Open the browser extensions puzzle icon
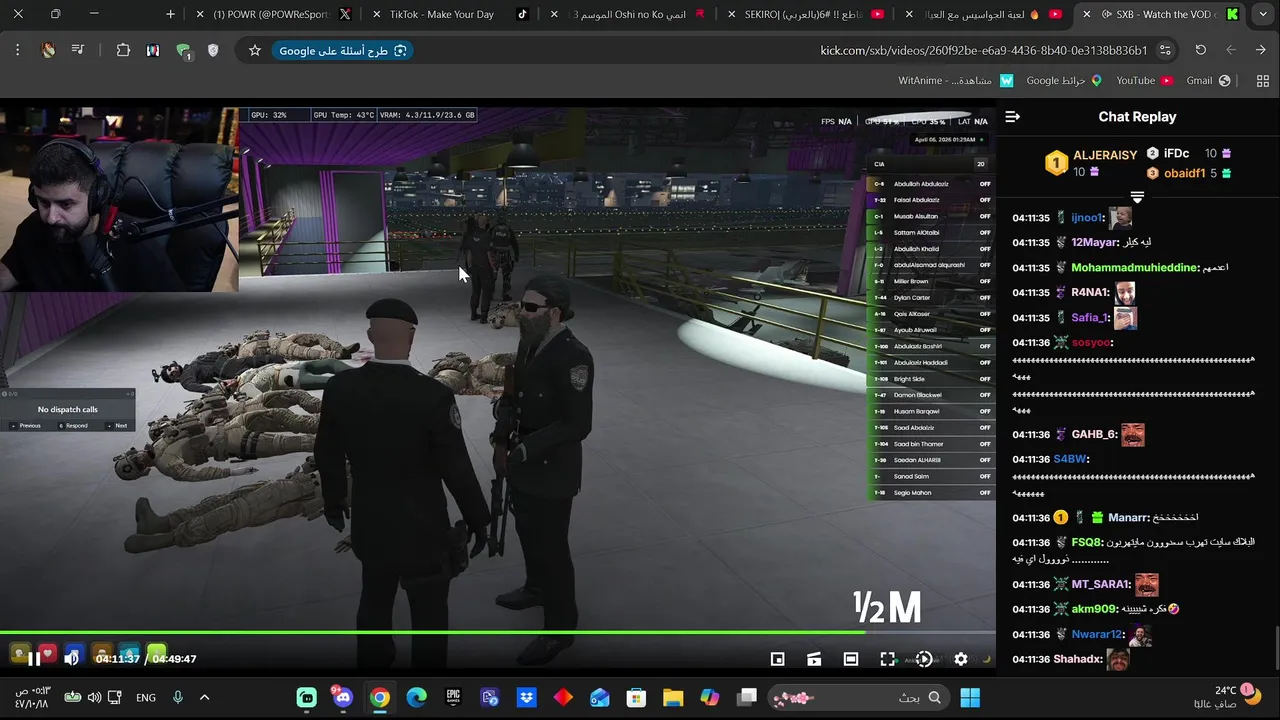 pyautogui.click(x=123, y=50)
